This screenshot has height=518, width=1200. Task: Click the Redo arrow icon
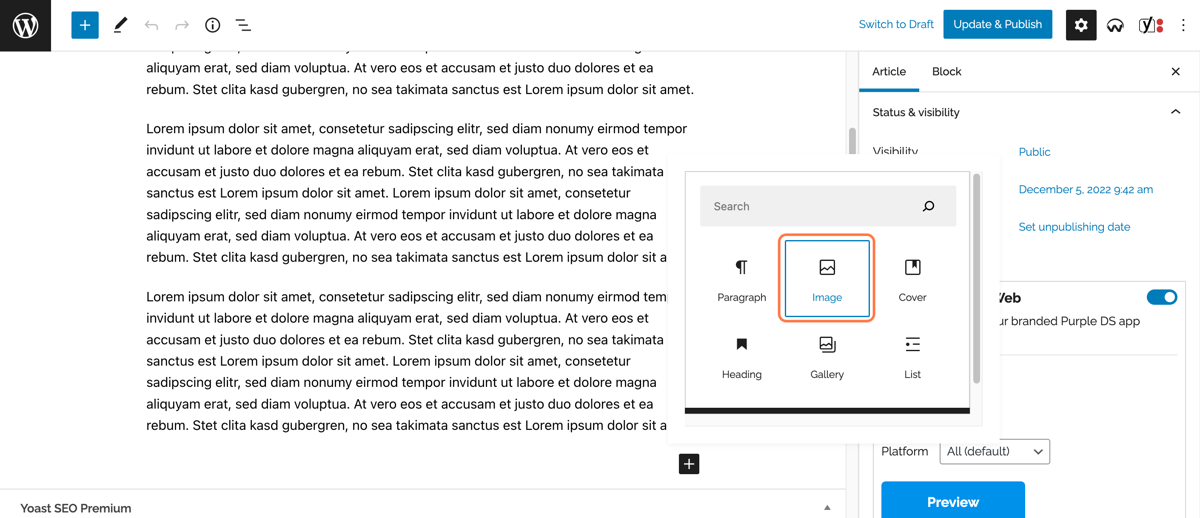[182, 25]
